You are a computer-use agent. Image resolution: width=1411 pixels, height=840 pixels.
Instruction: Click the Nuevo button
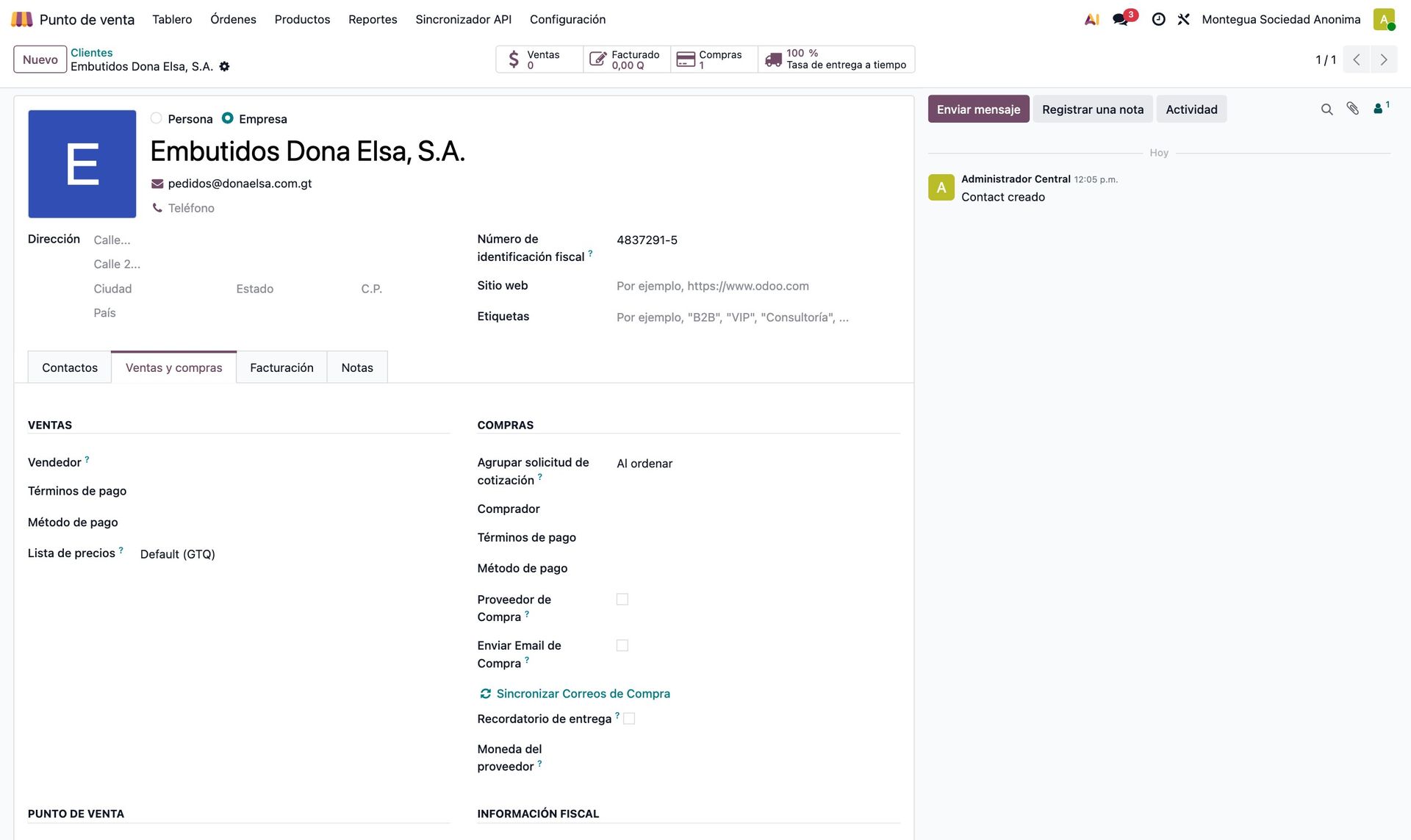pos(40,60)
